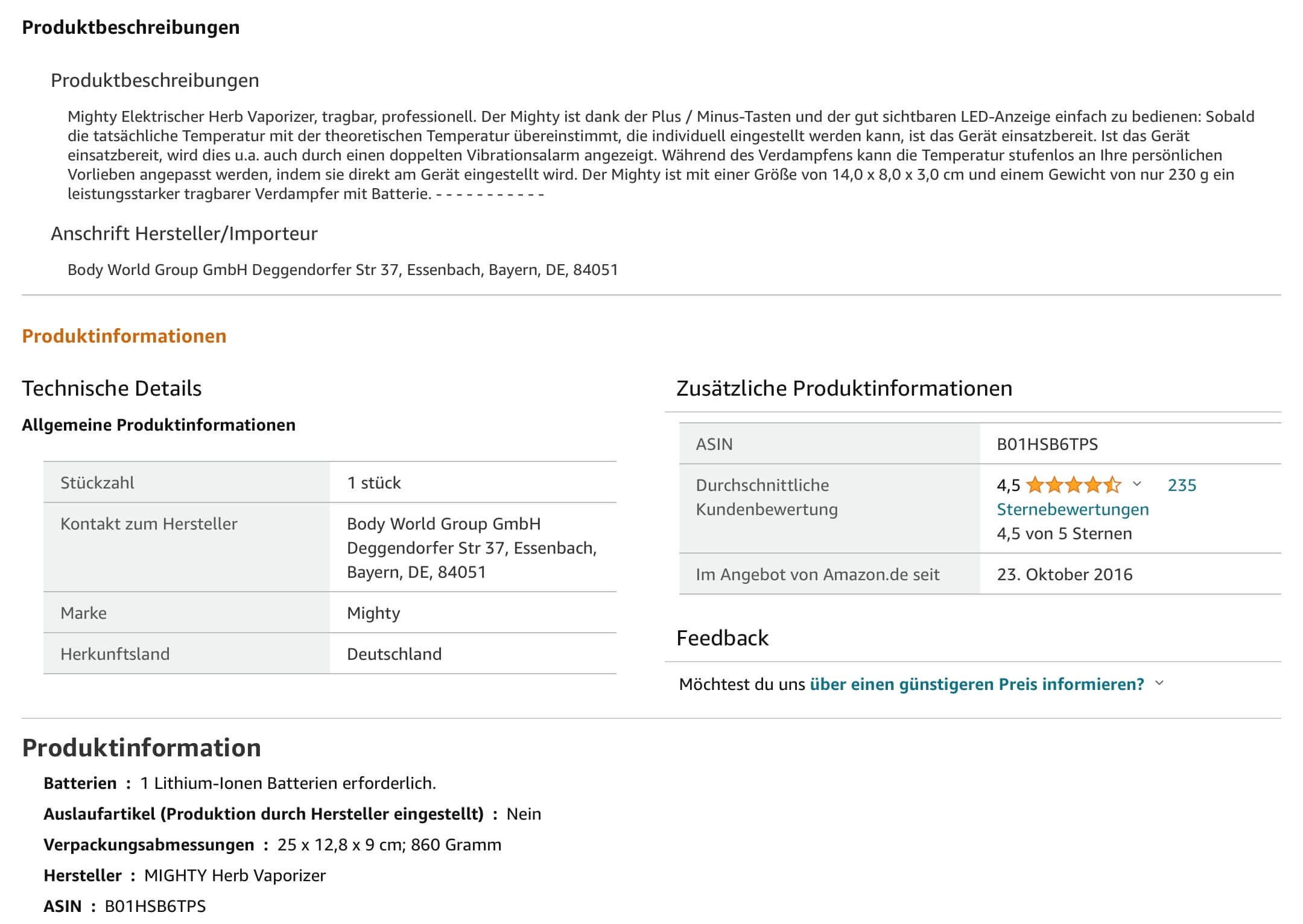This screenshot has width=1303, height=924.
Task: Click the Hersteller MIGHTY Herb Vaporizer line
Action: pos(185,876)
